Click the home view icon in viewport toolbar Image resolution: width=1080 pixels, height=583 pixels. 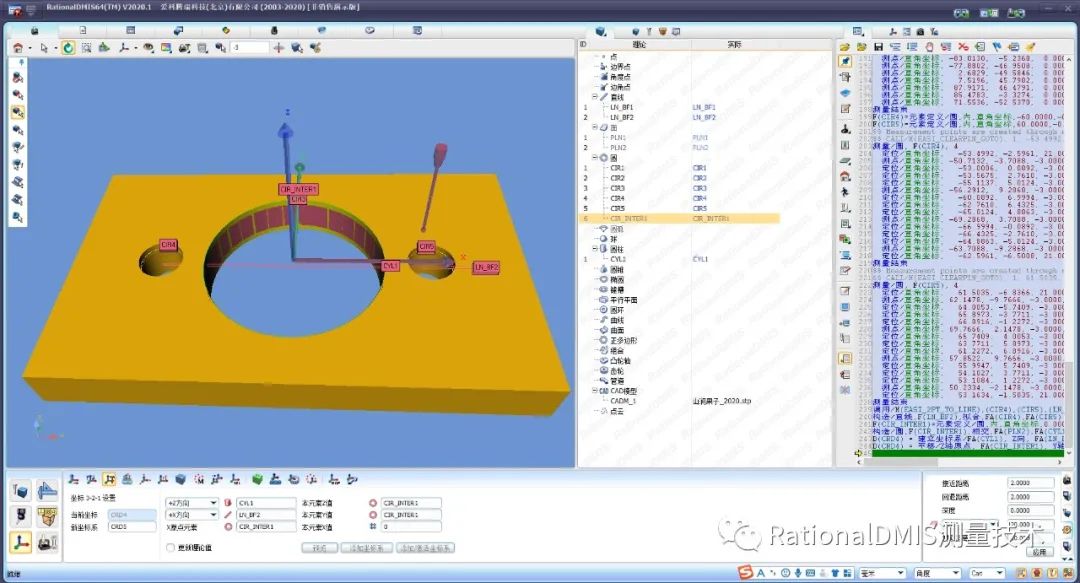(x=17, y=48)
